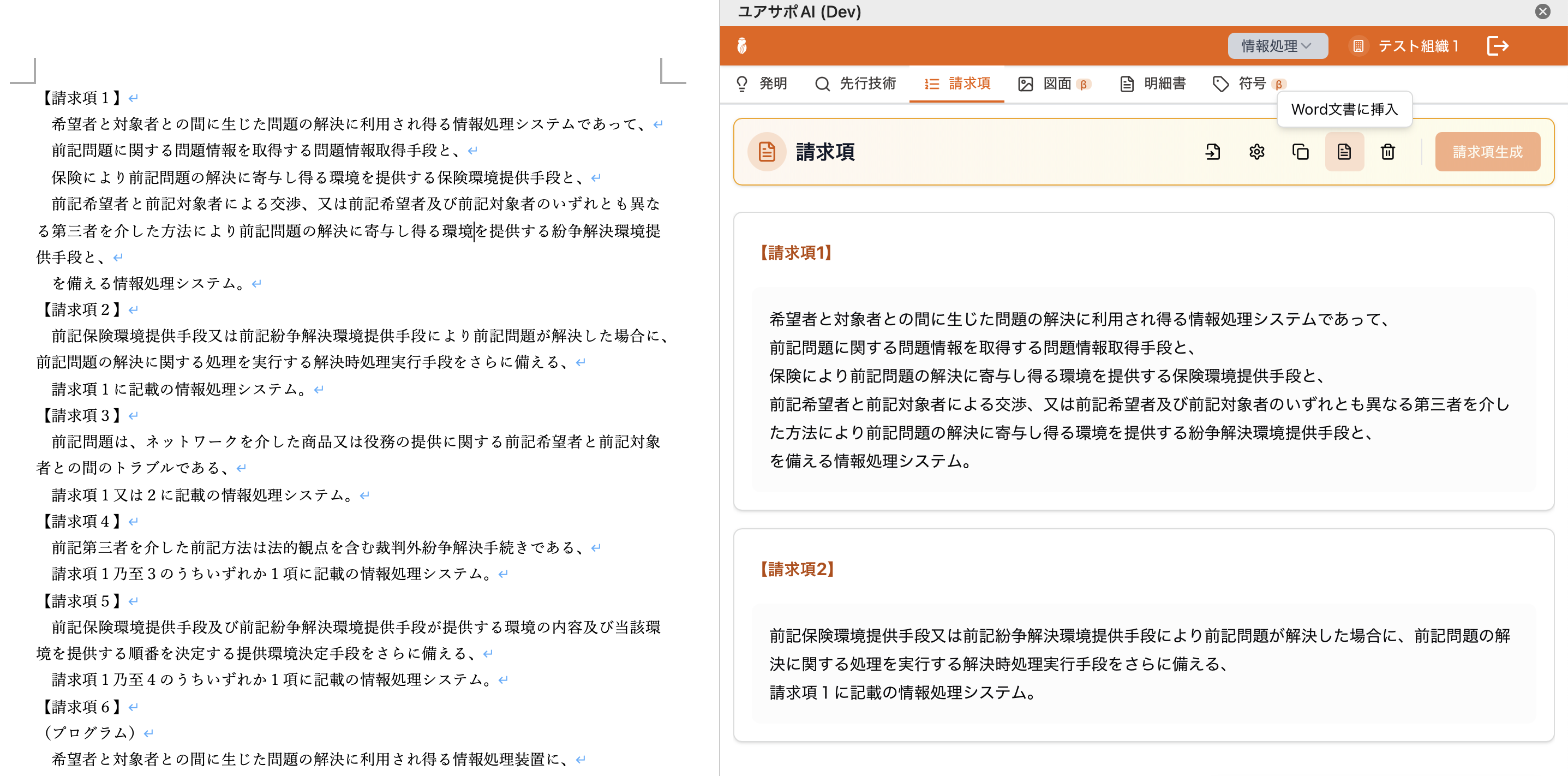This screenshot has width=1568, height=776.
Task: Click the logout icon in orange bar
Action: click(1497, 46)
